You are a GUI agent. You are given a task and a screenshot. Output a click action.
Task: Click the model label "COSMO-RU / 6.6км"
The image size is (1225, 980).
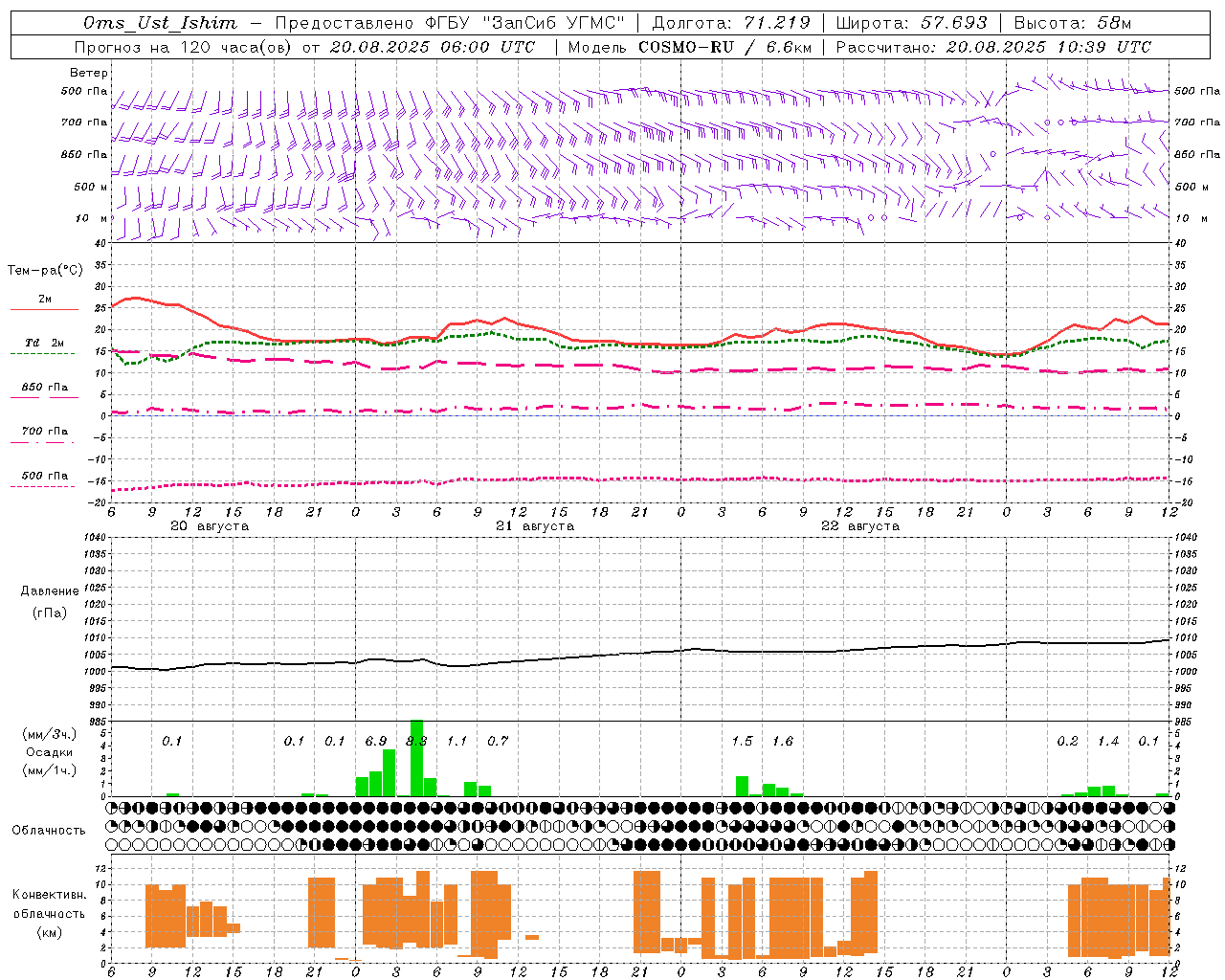click(725, 47)
